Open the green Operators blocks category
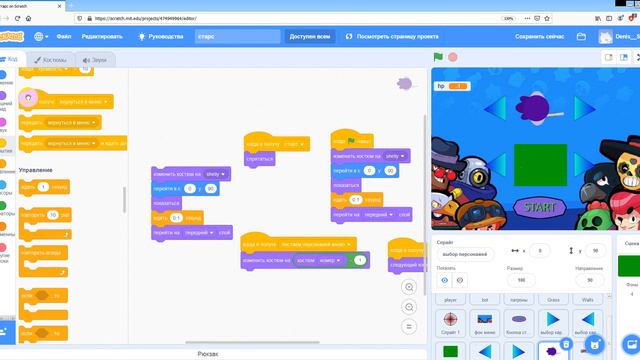 pos(3,205)
